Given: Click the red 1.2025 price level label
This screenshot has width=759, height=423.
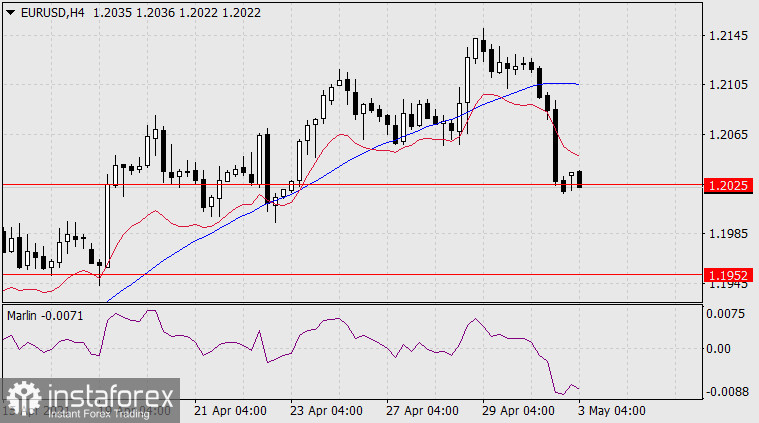Looking at the screenshot, I should pos(729,185).
